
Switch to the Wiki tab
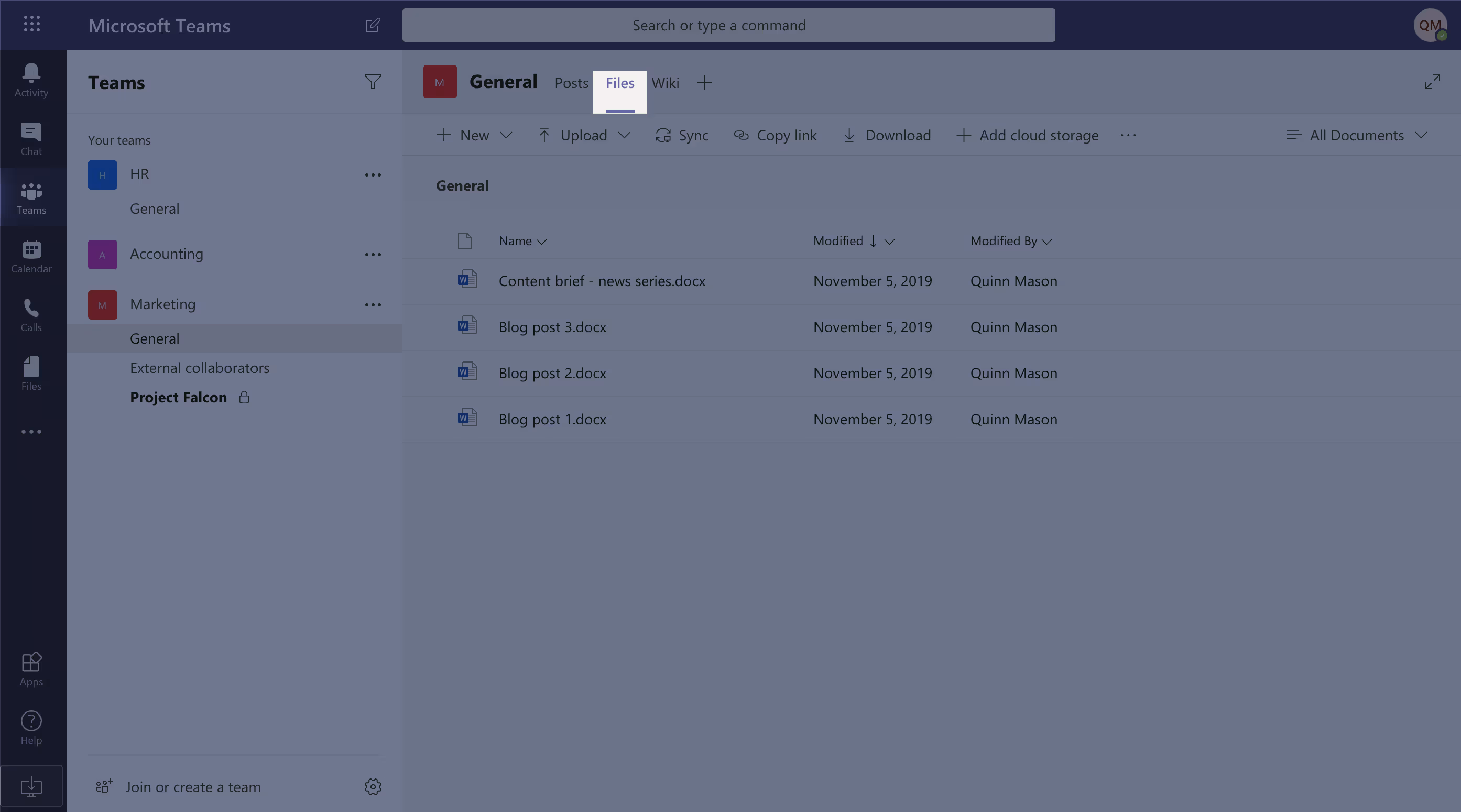tap(664, 83)
